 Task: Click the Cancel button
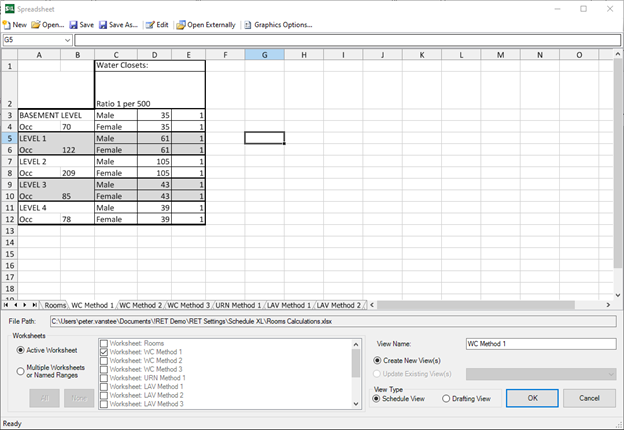(589, 398)
